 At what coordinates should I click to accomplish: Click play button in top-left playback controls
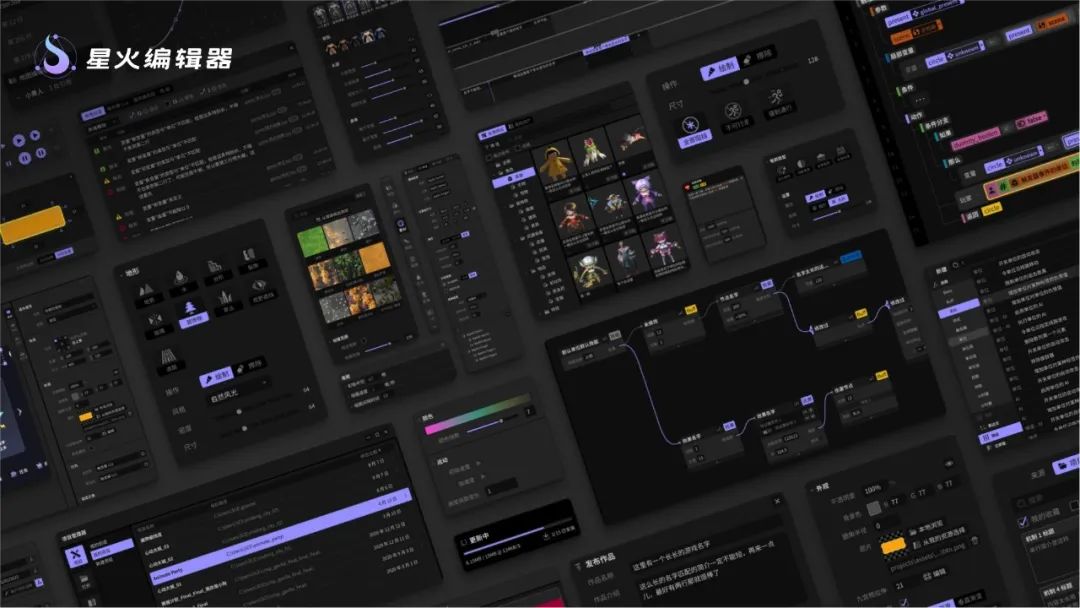point(19,140)
